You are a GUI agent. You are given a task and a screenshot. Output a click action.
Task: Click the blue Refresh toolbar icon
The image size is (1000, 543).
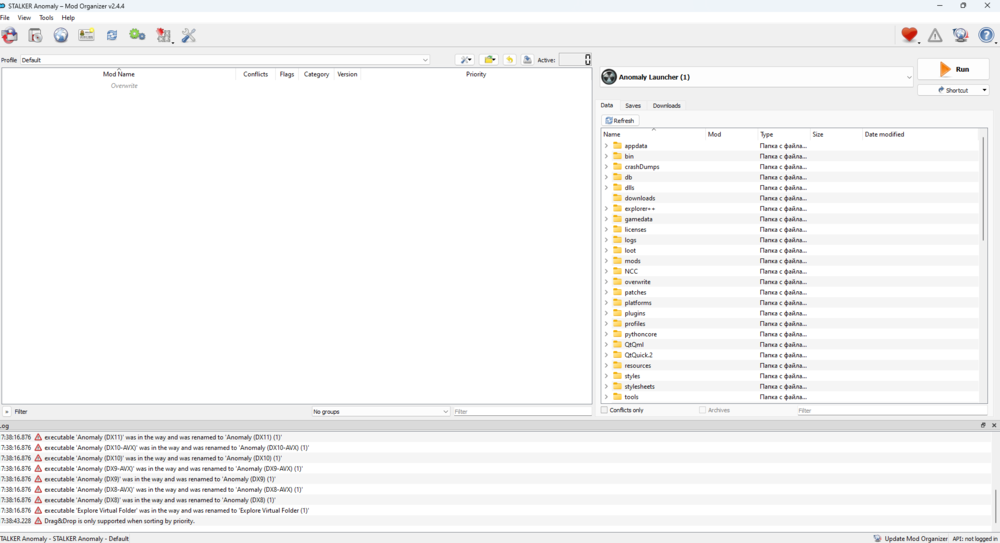(112, 35)
